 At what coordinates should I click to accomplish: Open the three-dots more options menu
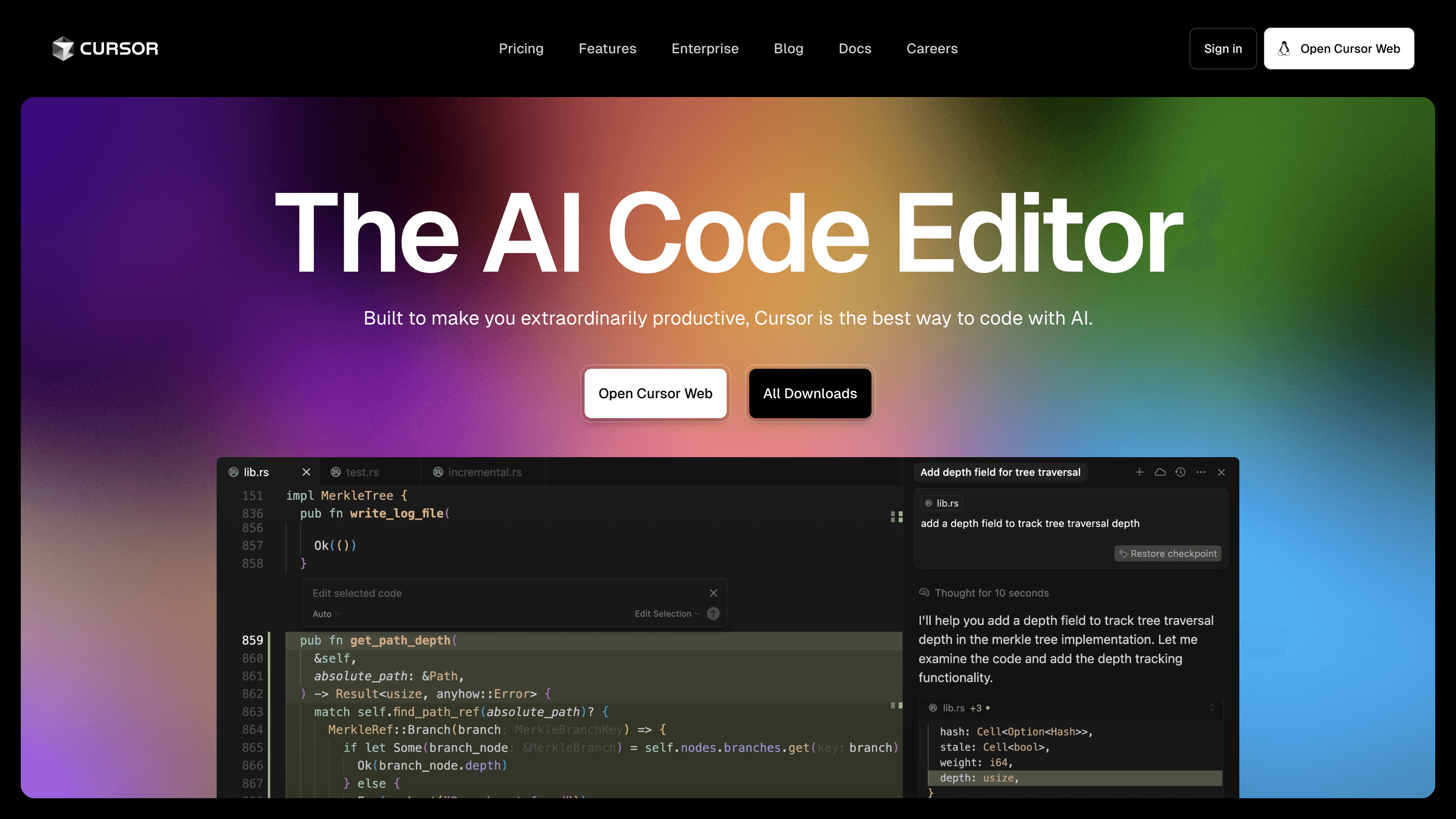(x=1200, y=472)
